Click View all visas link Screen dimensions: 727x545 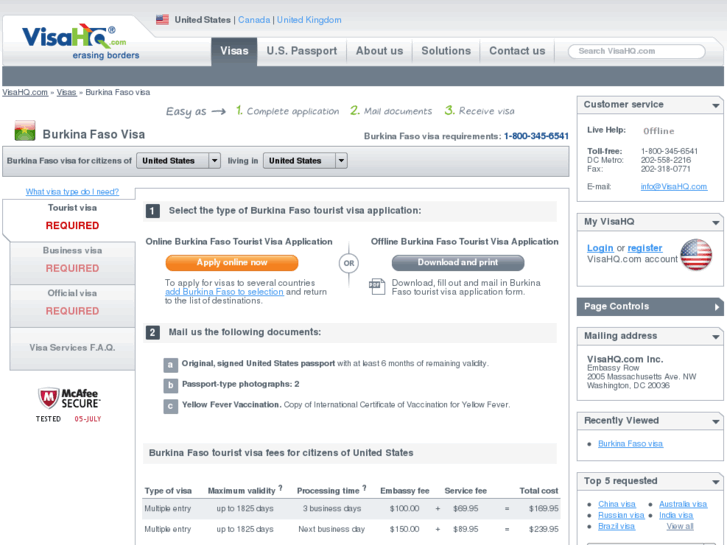(680, 526)
